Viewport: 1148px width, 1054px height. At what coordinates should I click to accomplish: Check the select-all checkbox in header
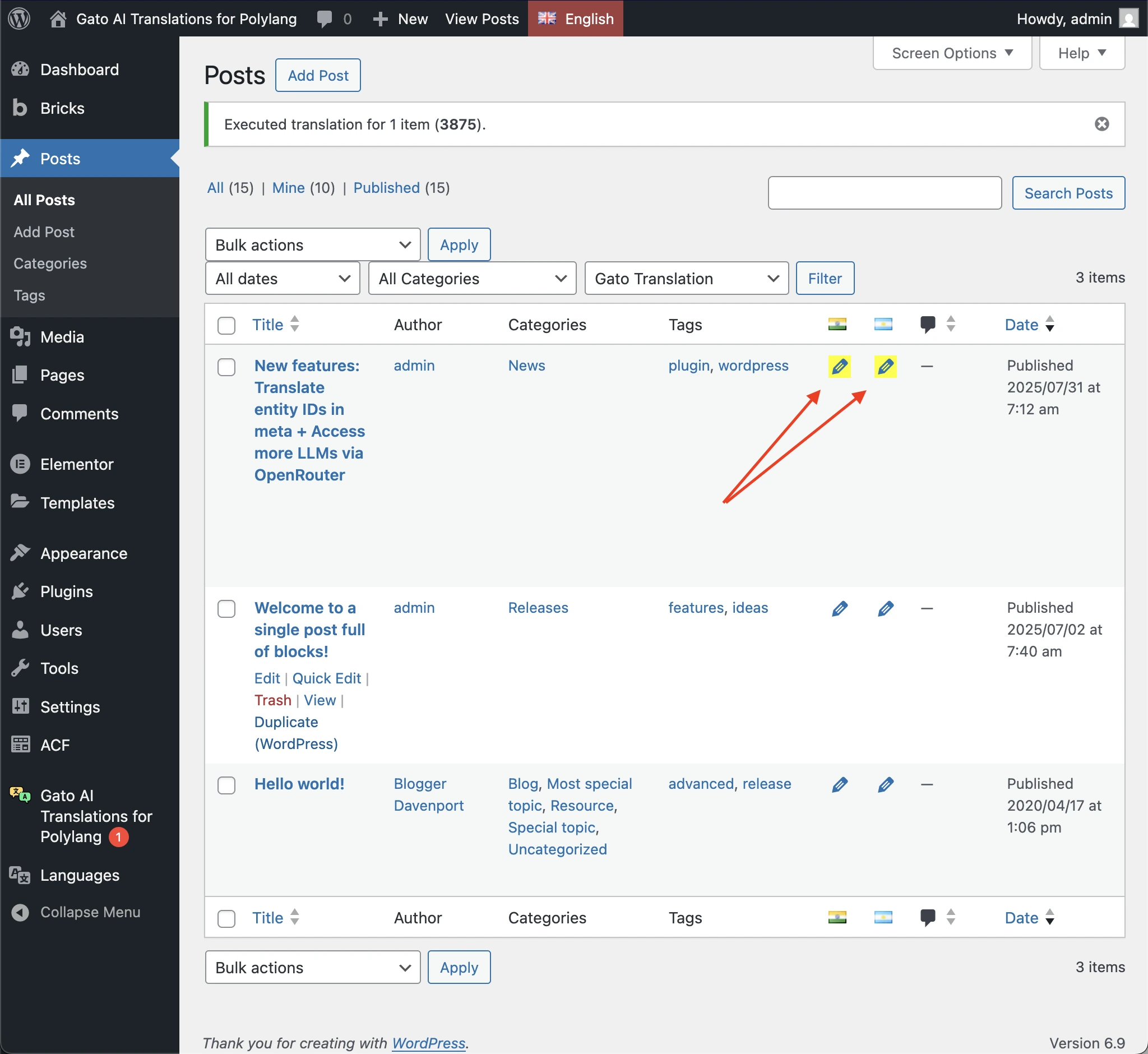pyautogui.click(x=226, y=325)
